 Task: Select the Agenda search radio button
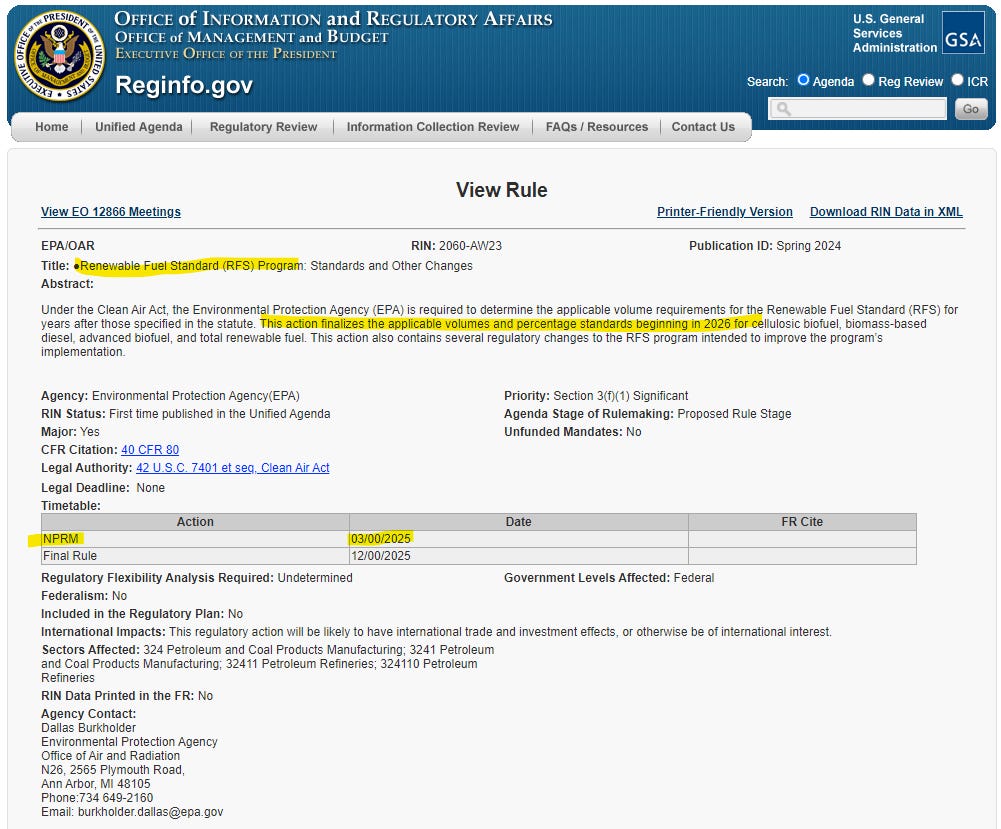click(803, 80)
